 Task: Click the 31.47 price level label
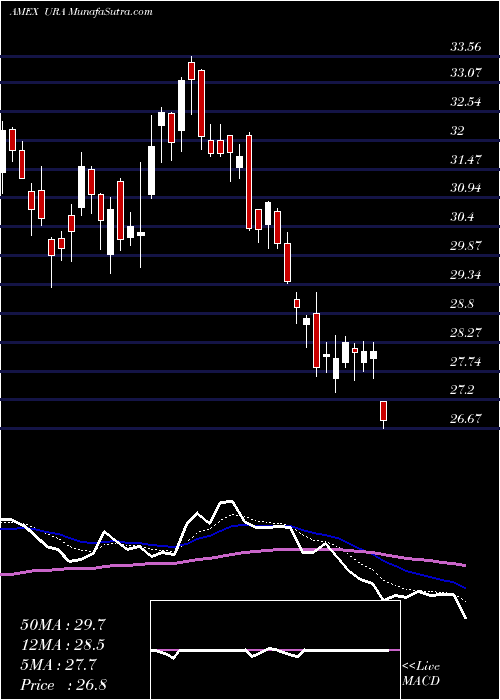pos(466,159)
